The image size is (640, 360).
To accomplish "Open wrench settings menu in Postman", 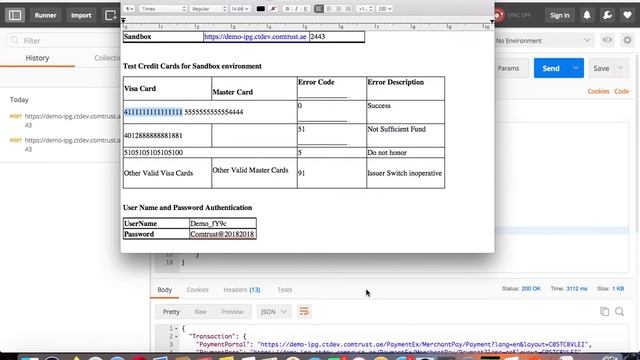I will click(607, 16).
